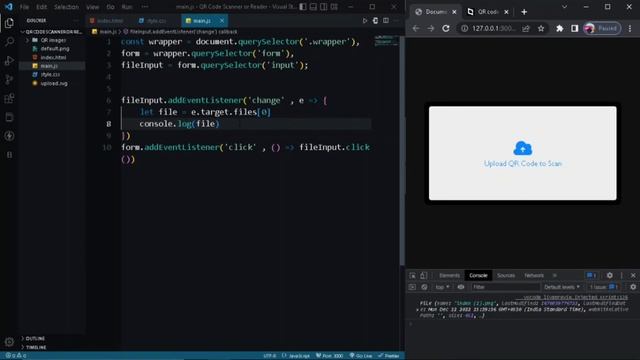Open Source Control view in activity bar

coord(9,80)
